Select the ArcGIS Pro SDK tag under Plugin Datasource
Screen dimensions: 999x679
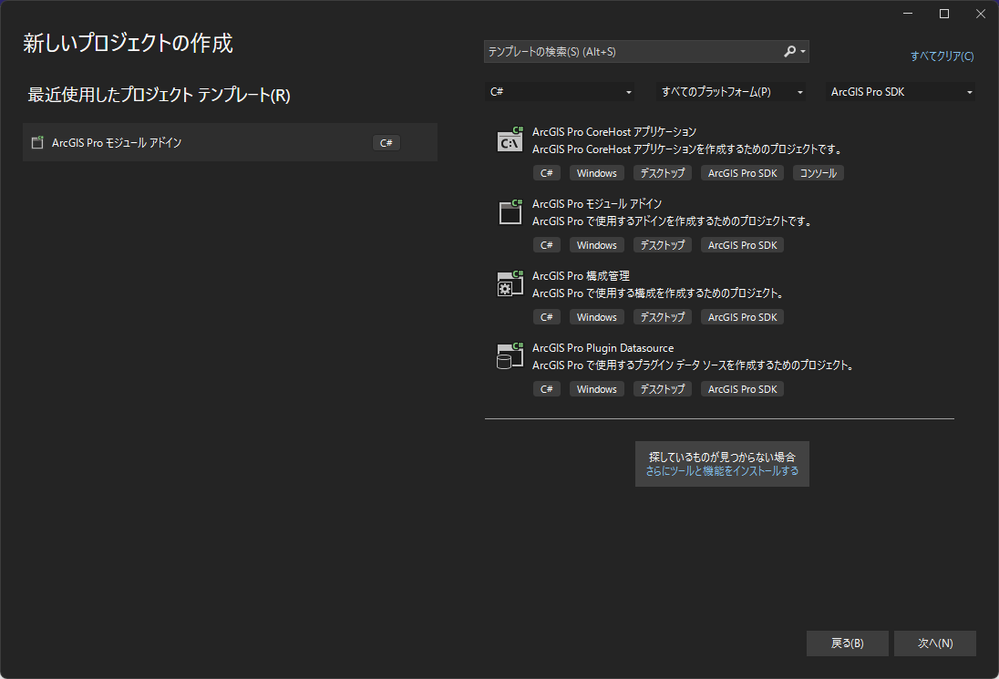[x=742, y=388]
